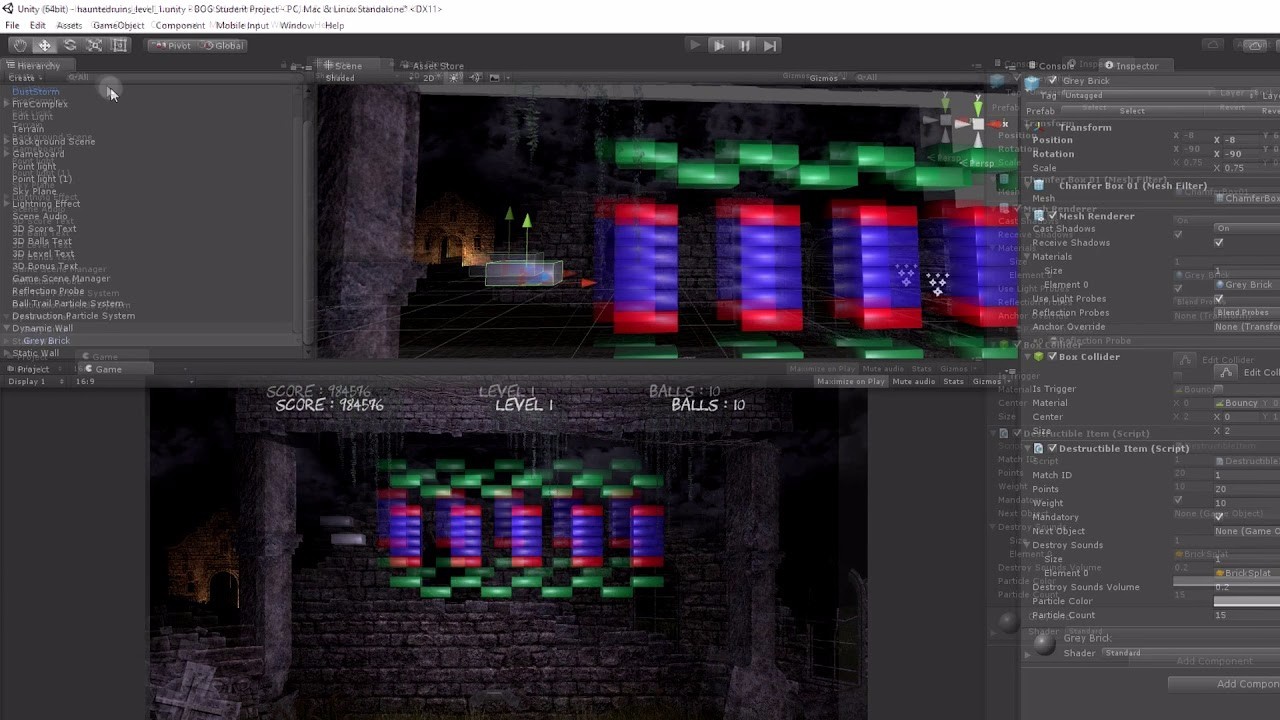Open Reflection Probes Blend Probes dropdown

1246,313
